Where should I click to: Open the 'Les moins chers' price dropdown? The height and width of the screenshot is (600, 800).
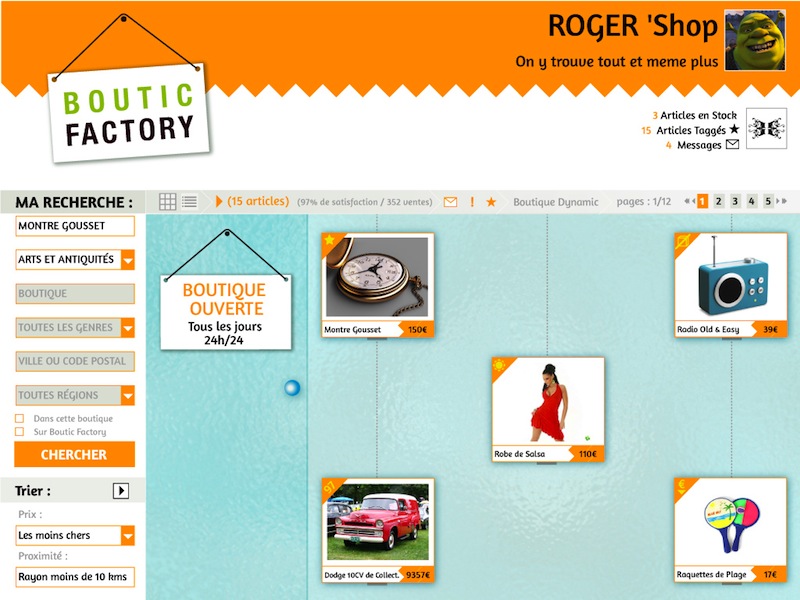pyautogui.click(x=126, y=536)
